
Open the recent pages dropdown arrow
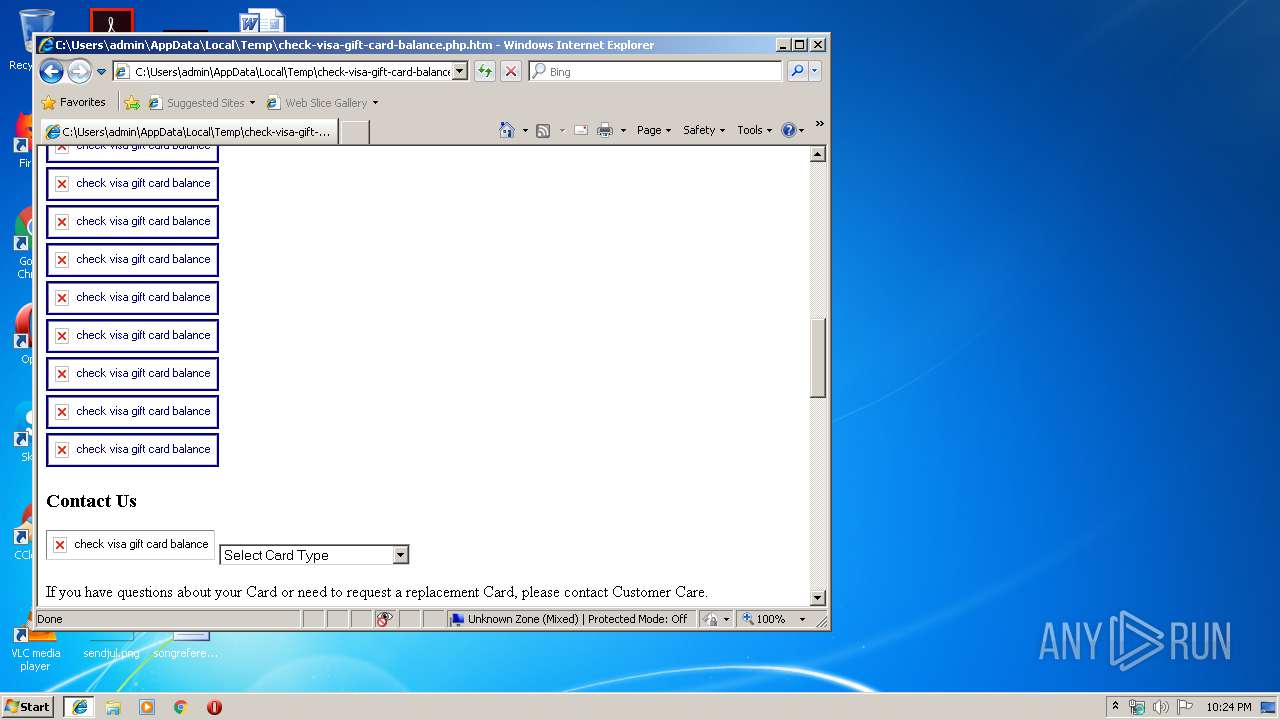[101, 72]
